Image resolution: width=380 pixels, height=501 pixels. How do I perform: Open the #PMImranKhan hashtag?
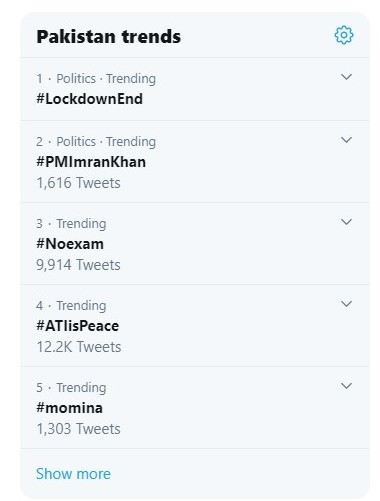[91, 162]
